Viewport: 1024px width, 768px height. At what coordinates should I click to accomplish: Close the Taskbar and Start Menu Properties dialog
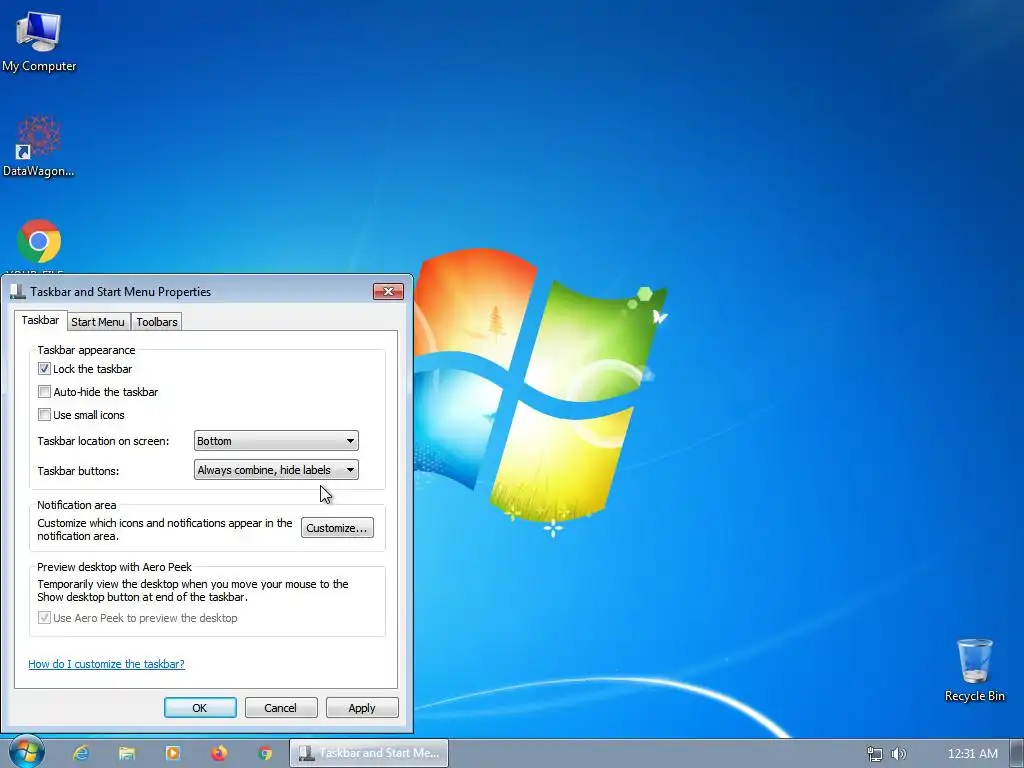[389, 291]
